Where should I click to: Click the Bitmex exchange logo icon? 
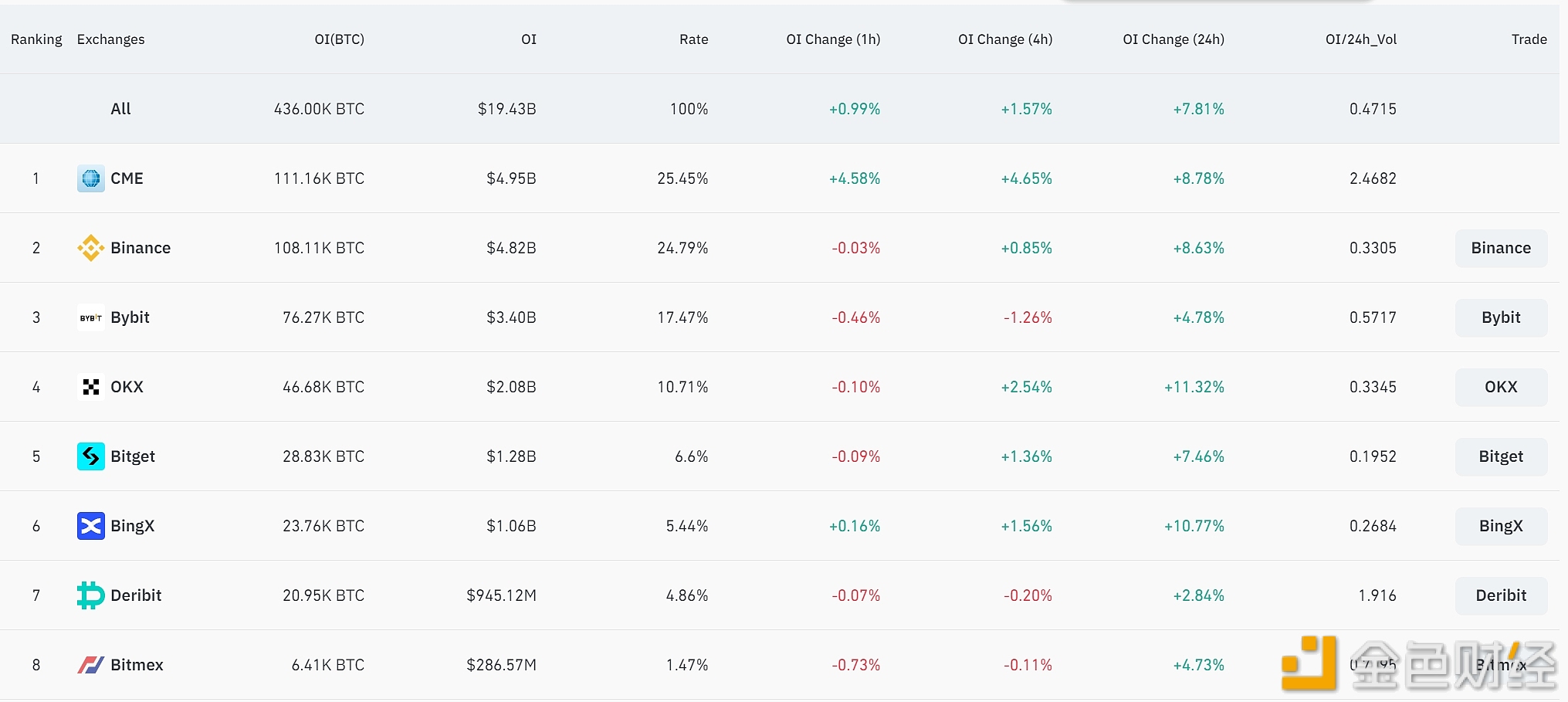tap(91, 665)
